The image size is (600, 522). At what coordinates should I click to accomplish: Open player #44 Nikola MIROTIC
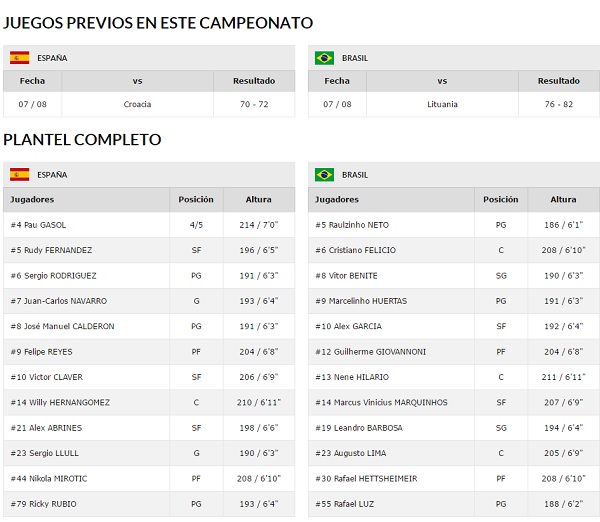pyautogui.click(x=49, y=479)
